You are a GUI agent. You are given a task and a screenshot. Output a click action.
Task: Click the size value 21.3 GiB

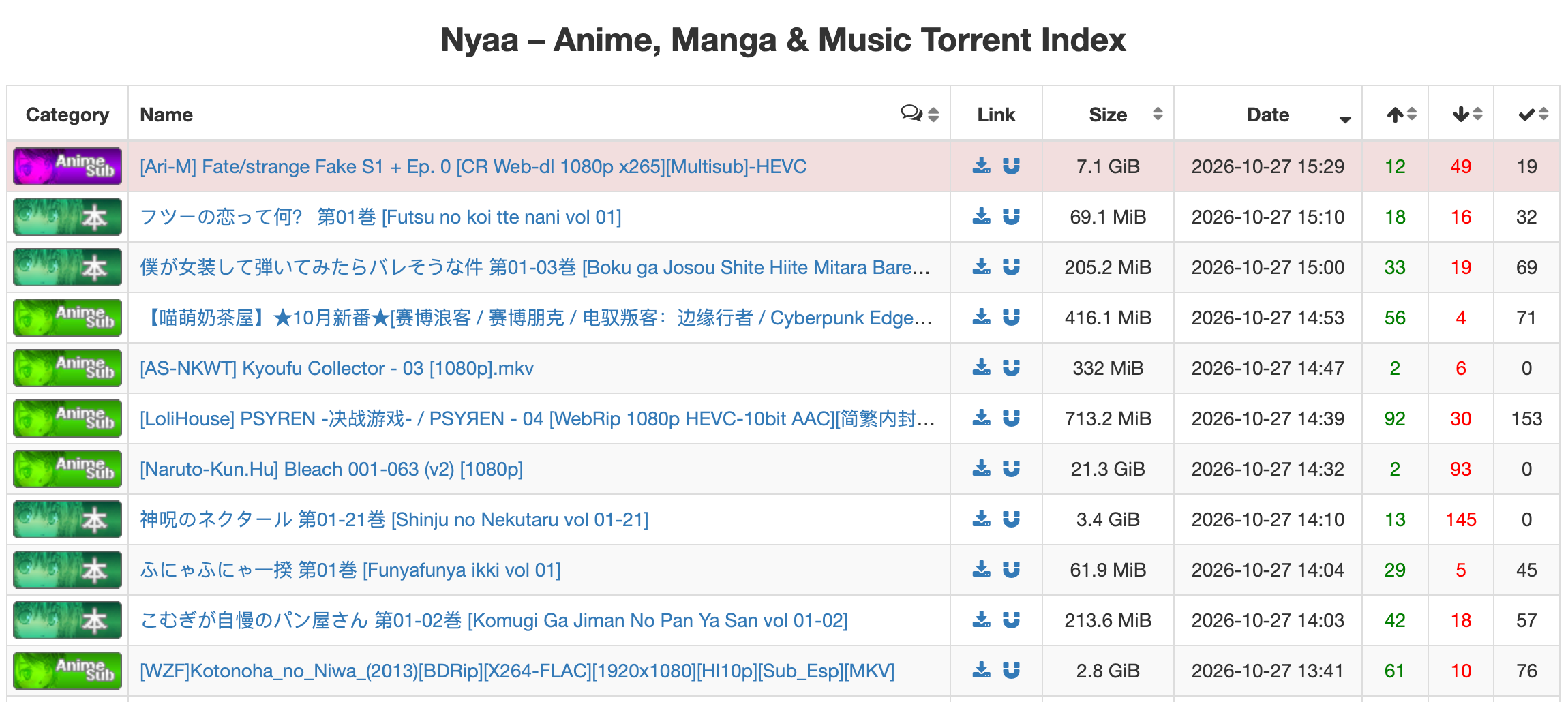pos(1108,469)
